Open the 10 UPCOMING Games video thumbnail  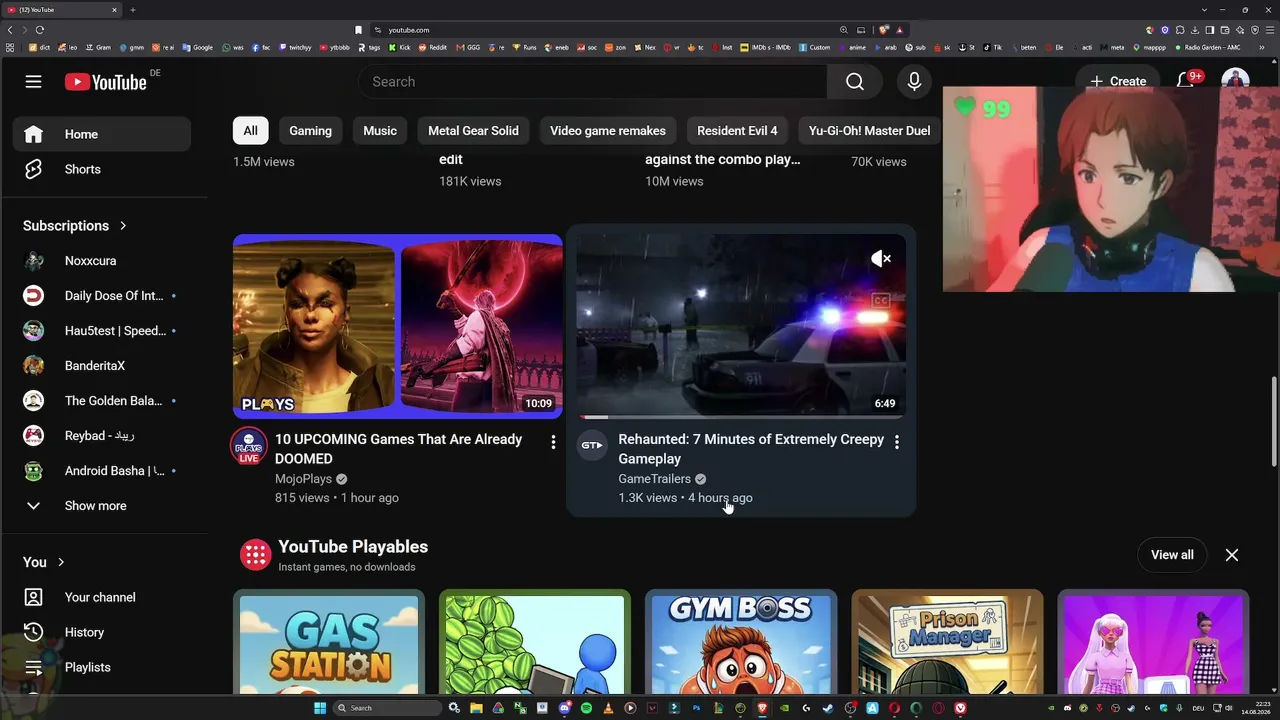(398, 326)
